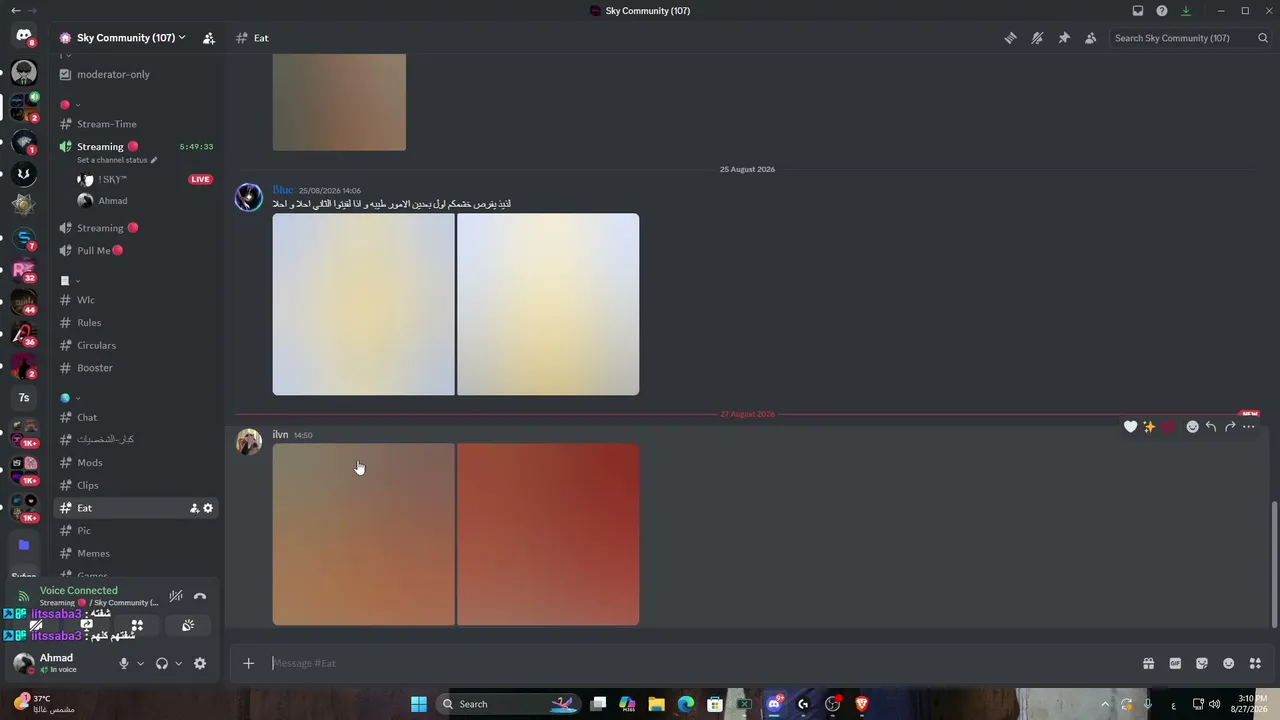
Task: Open user settings gear
Action: point(200,663)
